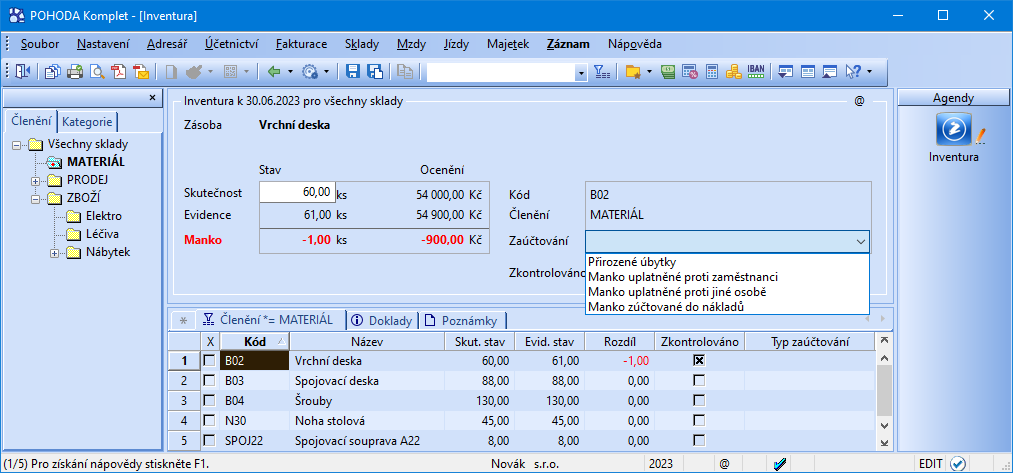Export to PDF toolbar icon

tap(119, 72)
